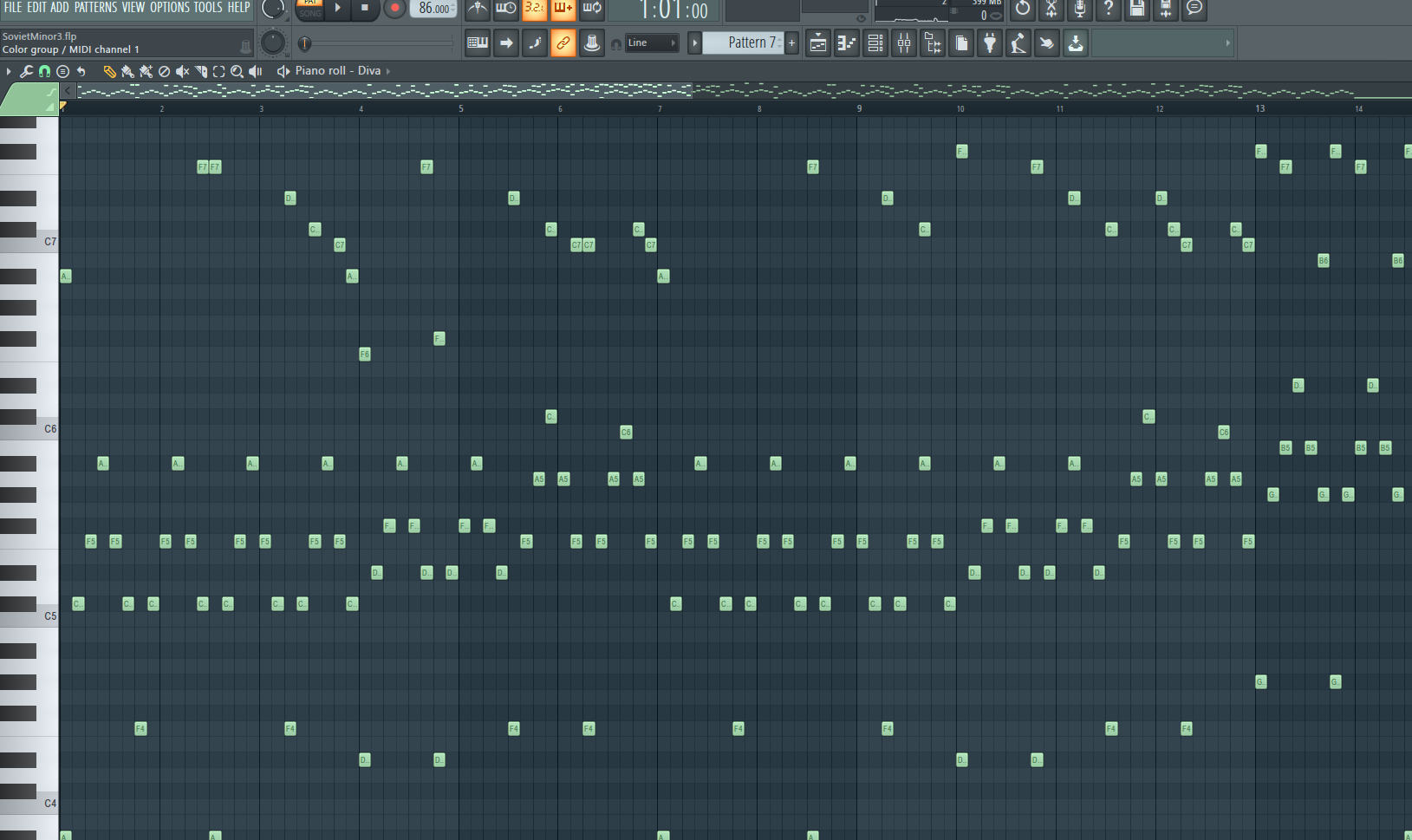Open the Piano roll window icon

846,42
